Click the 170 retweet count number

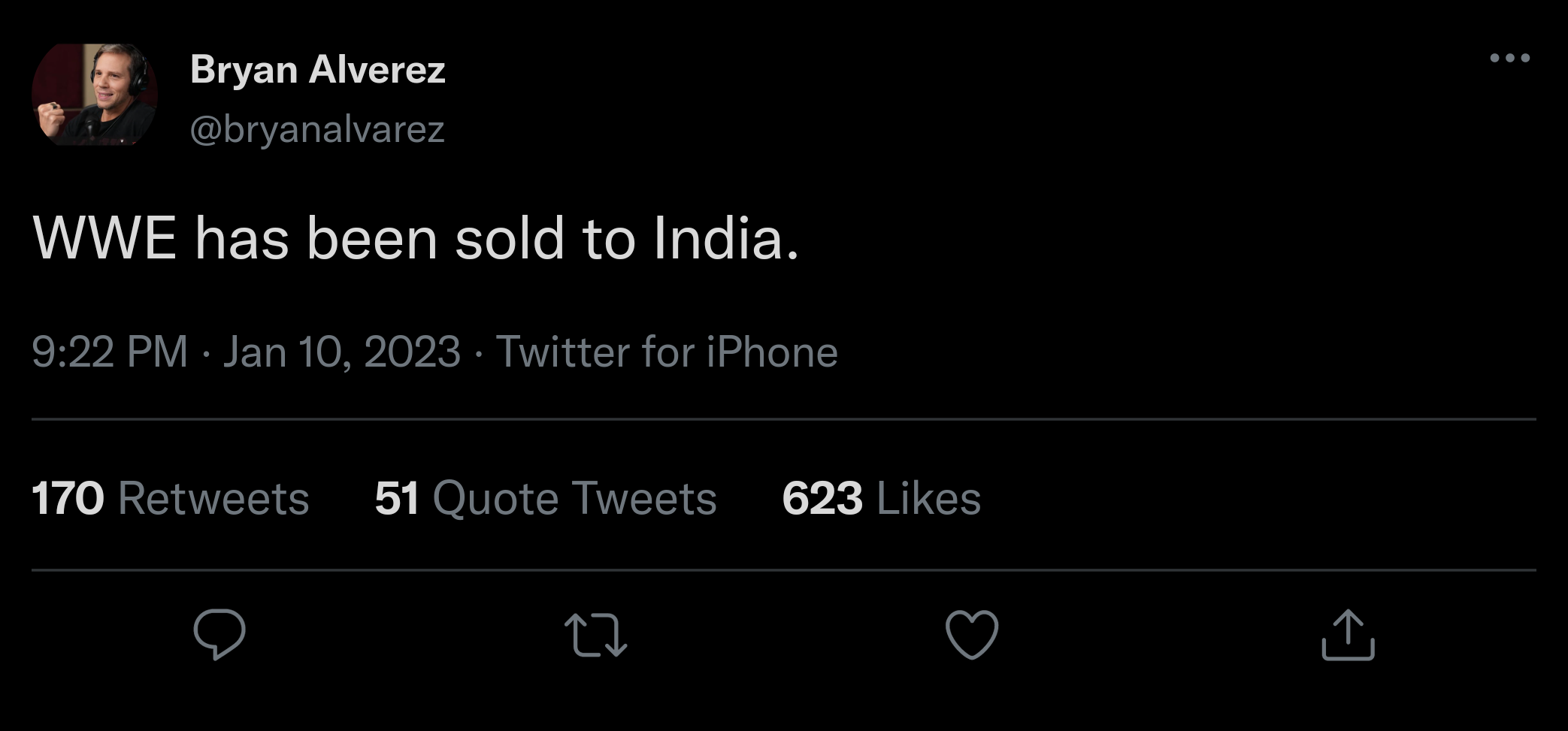click(x=68, y=498)
